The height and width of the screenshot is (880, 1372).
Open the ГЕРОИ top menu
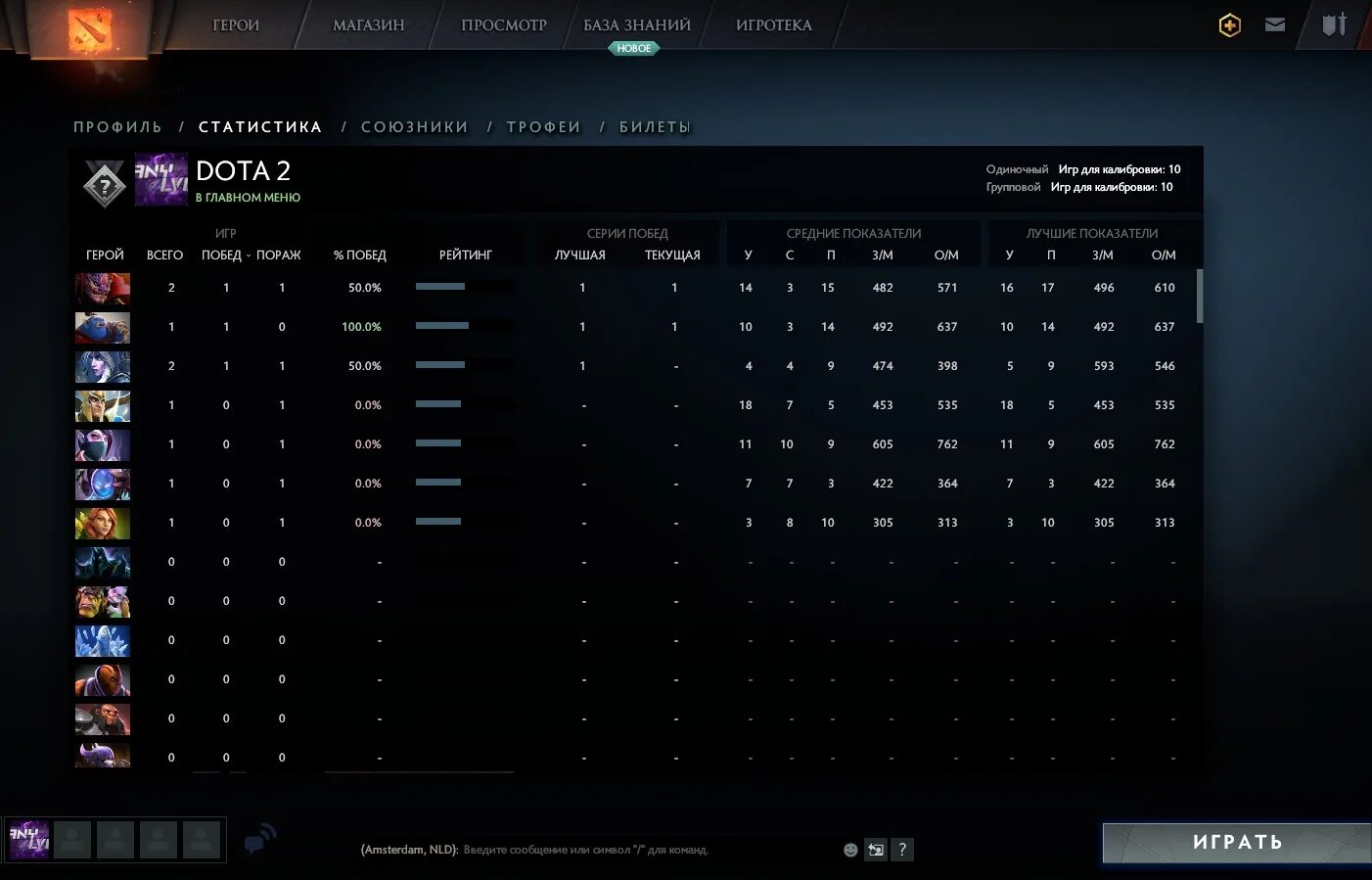click(x=236, y=24)
